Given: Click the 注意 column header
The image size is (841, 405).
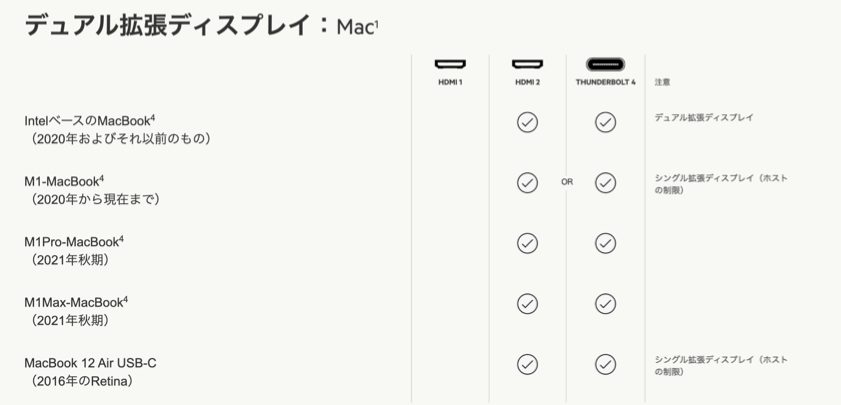Looking at the screenshot, I should pos(662,83).
